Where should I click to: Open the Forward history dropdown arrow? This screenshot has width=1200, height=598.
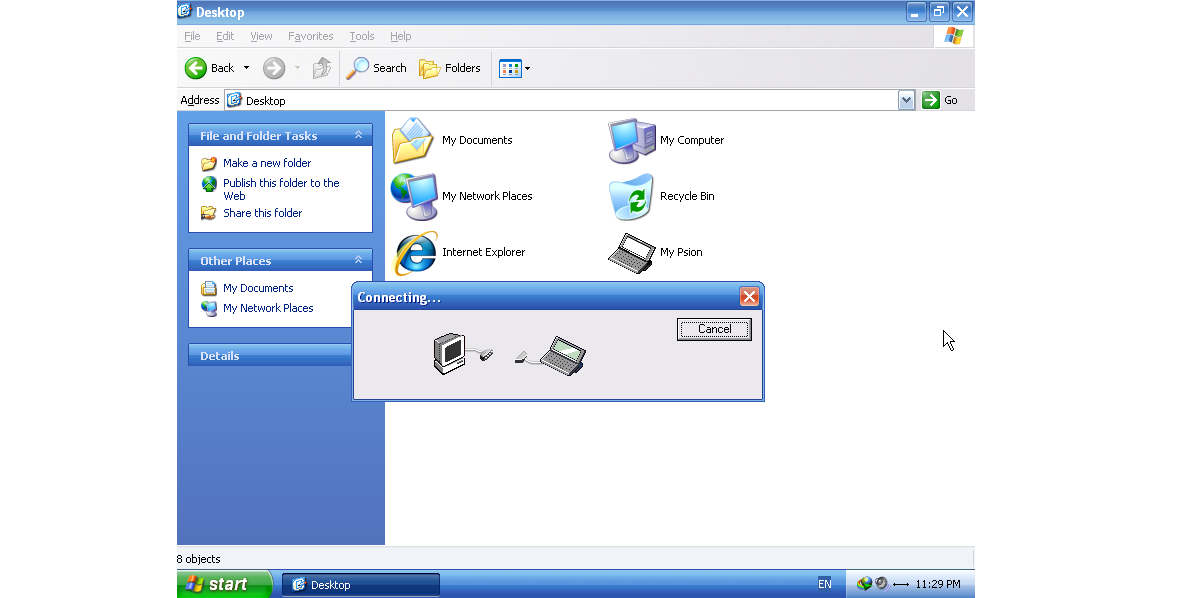[297, 68]
